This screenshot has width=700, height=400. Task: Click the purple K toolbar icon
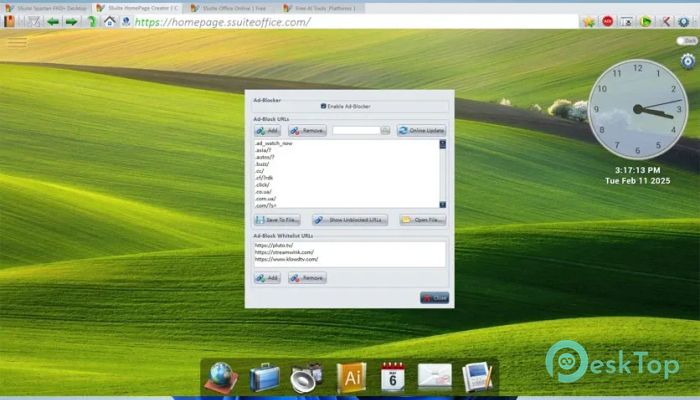666,21
